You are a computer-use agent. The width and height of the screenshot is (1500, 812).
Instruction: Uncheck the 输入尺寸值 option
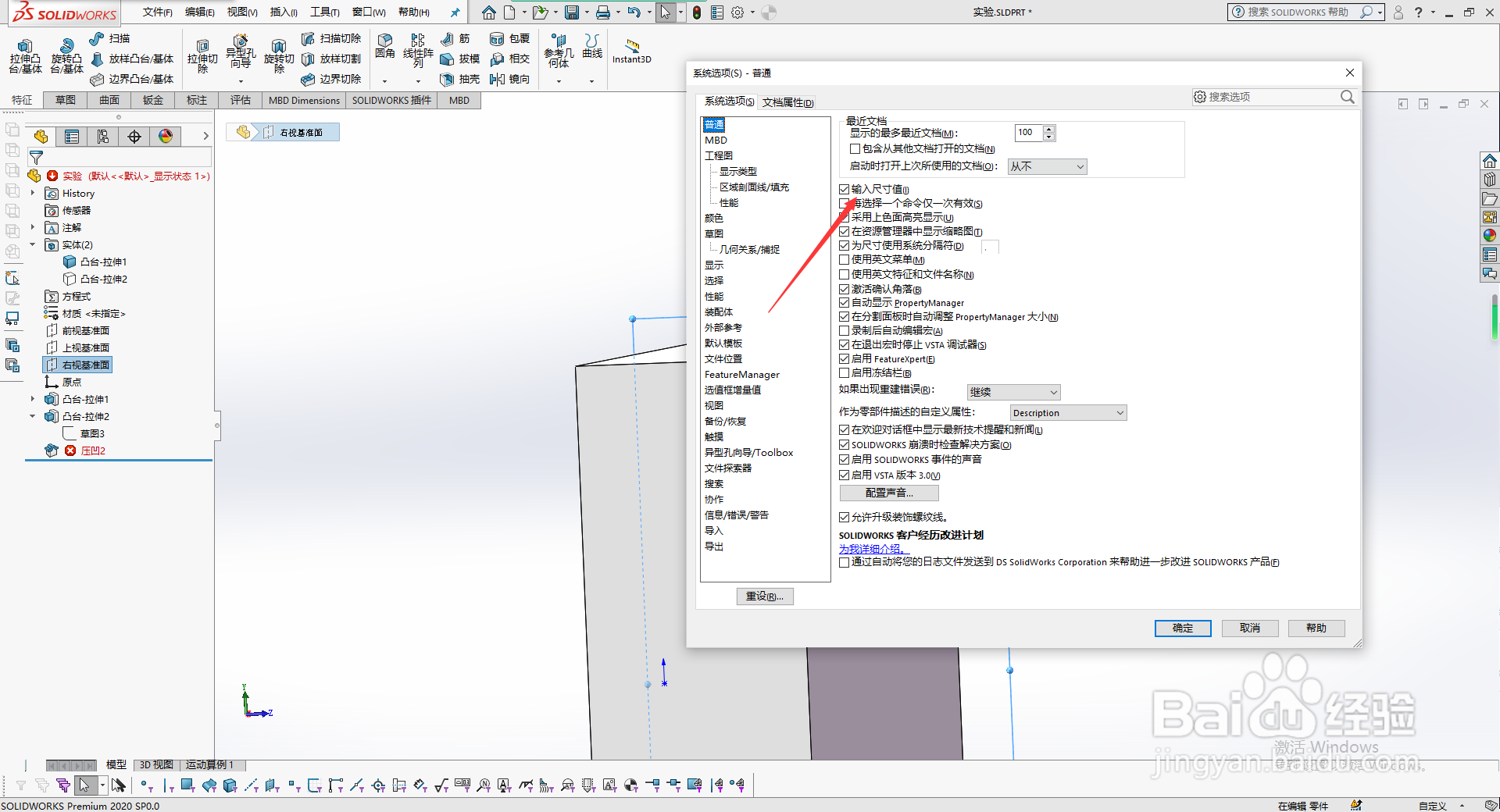point(845,188)
